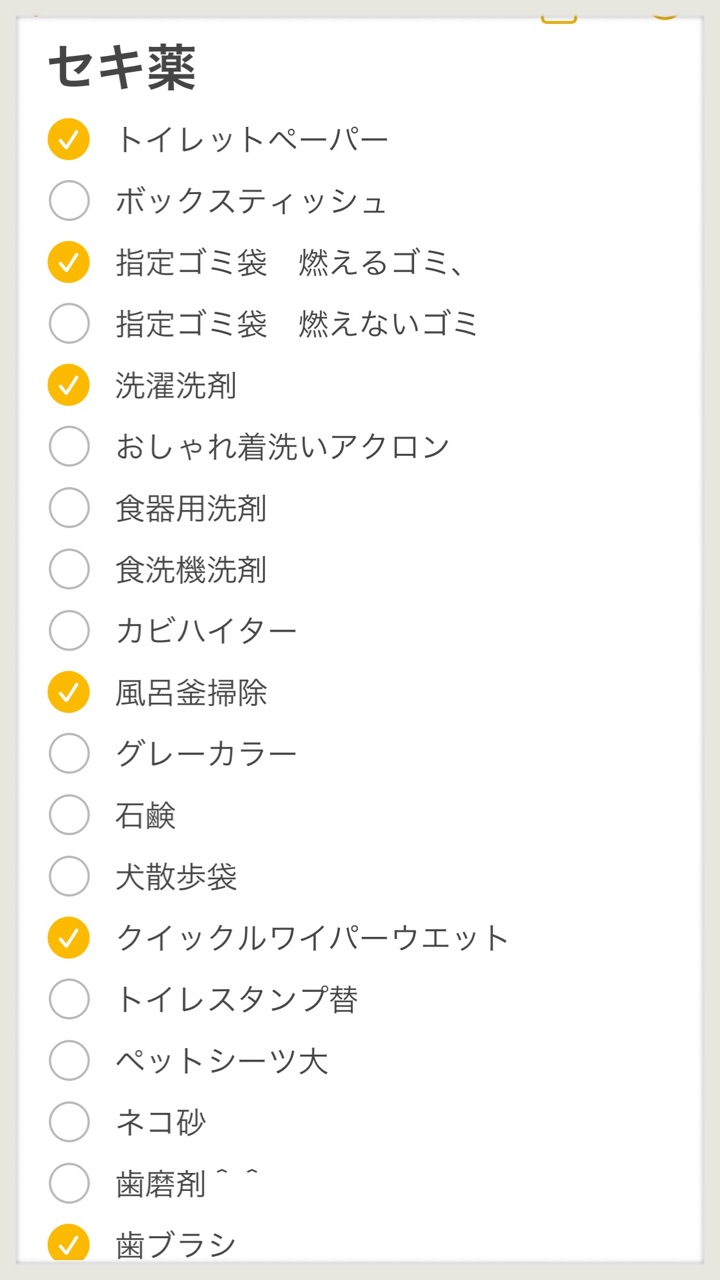Tap the セキ薬 list title
Screen dimensions: 720x1280
[x=122, y=68]
